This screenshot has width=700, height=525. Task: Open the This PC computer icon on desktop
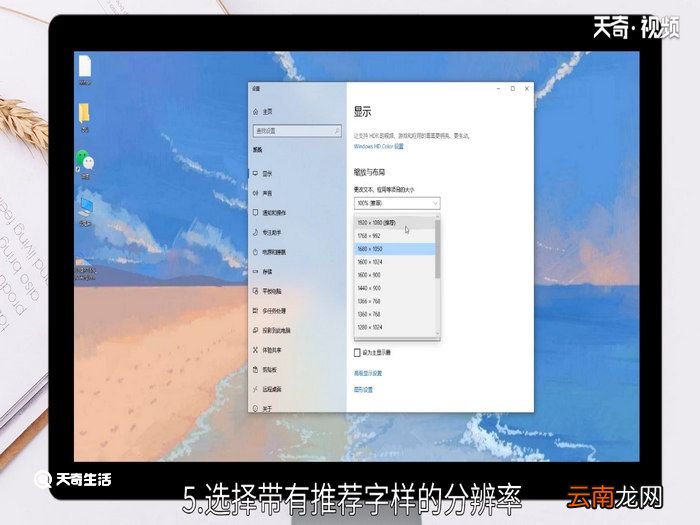(x=86, y=208)
